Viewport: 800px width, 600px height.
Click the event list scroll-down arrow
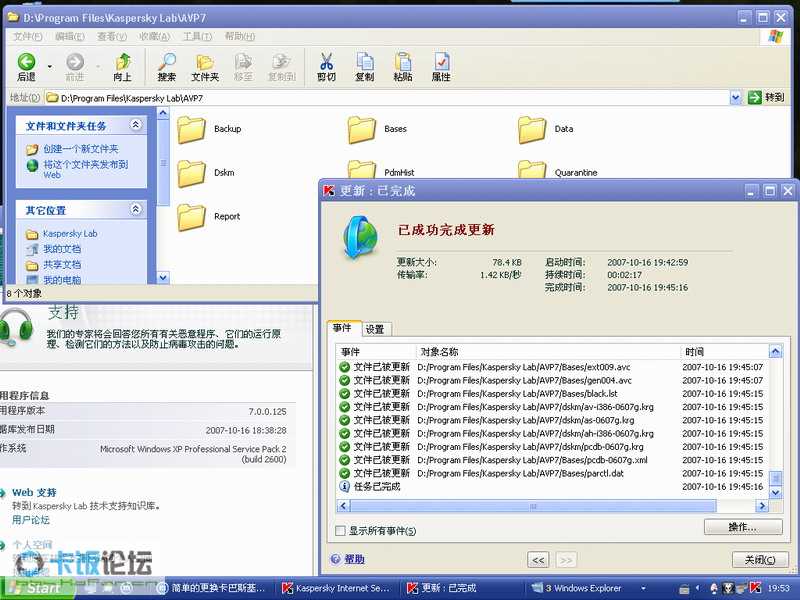point(776,492)
